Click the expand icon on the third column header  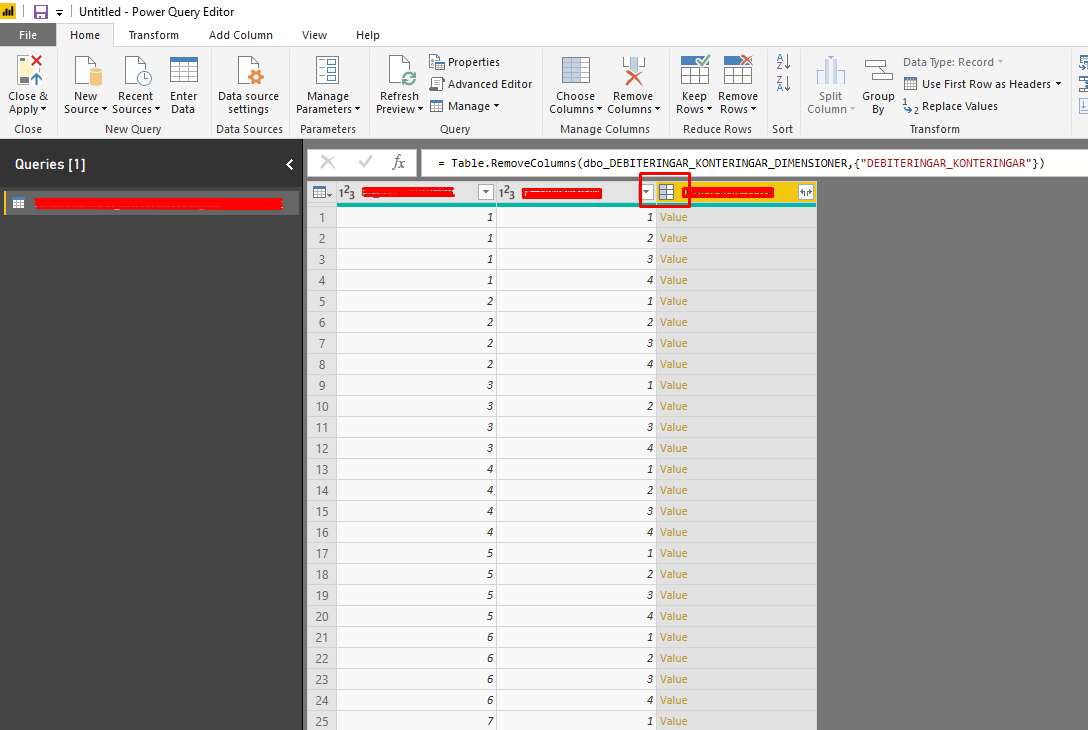pyautogui.click(x=806, y=192)
